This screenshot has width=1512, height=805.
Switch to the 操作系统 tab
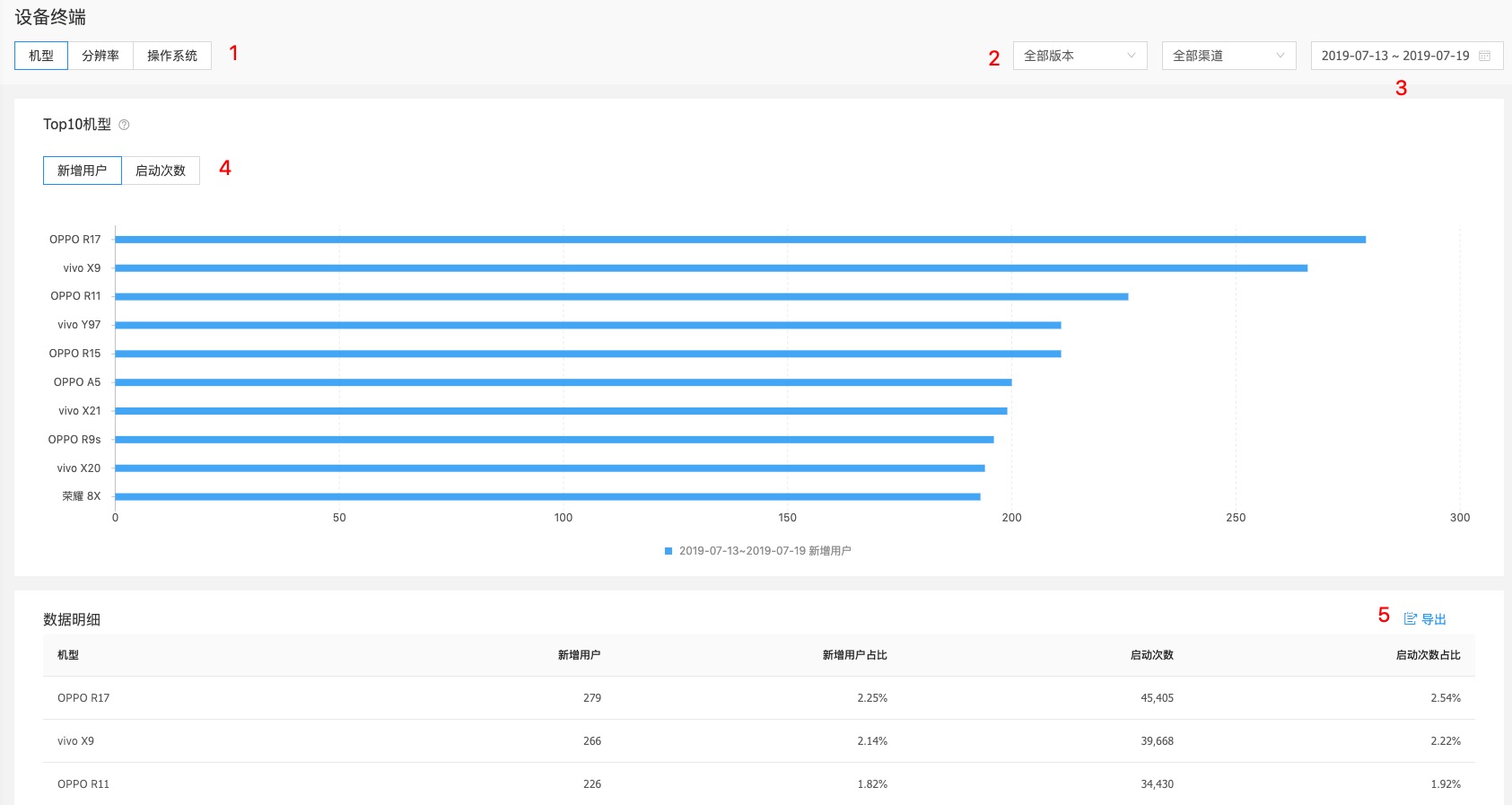click(x=172, y=56)
